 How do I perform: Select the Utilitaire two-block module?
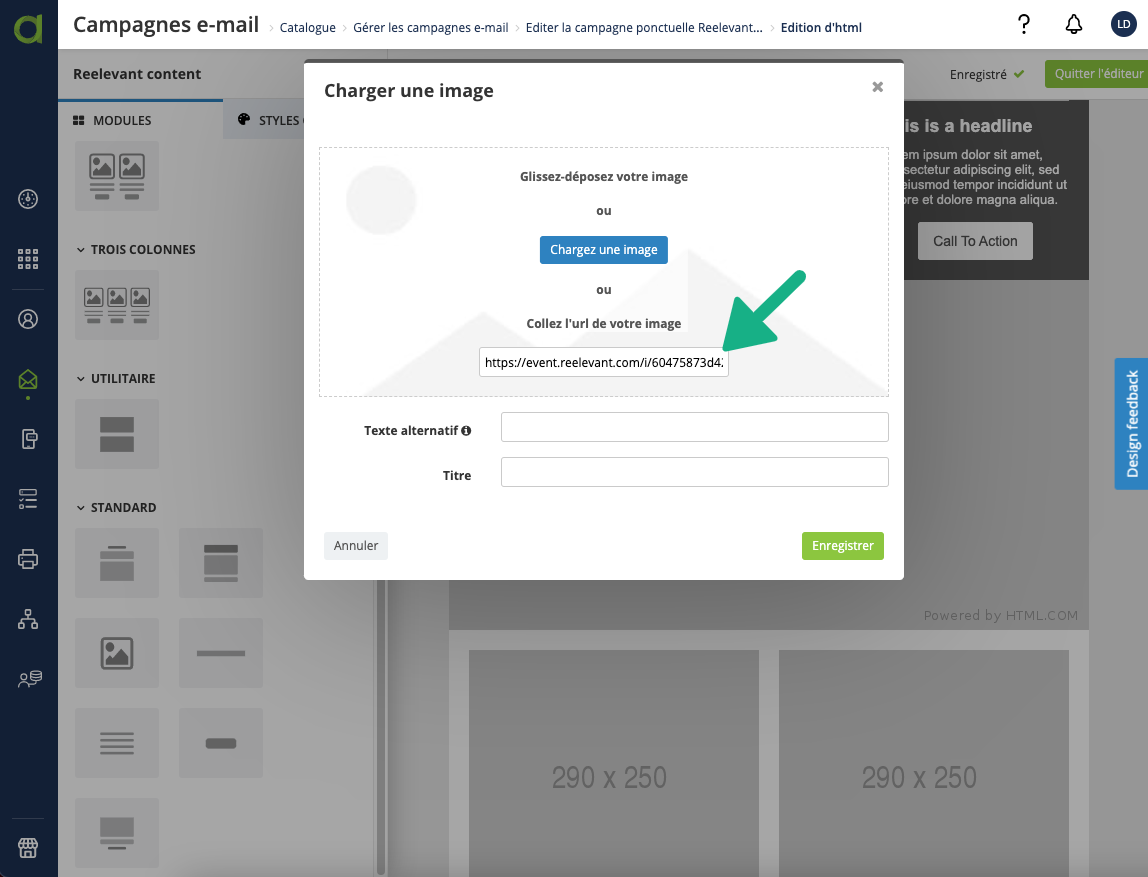pyautogui.click(x=117, y=434)
